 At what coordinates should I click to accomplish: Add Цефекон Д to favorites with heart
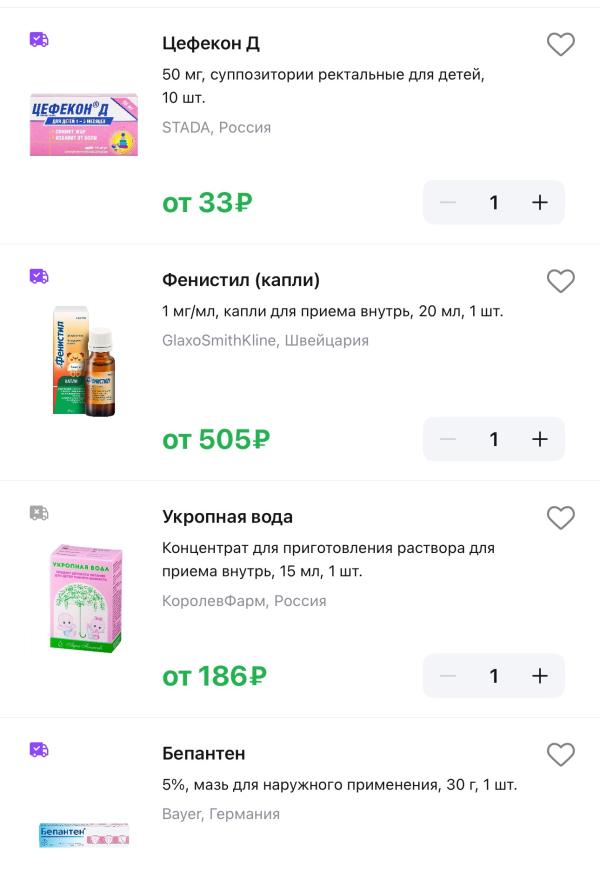pyautogui.click(x=560, y=45)
